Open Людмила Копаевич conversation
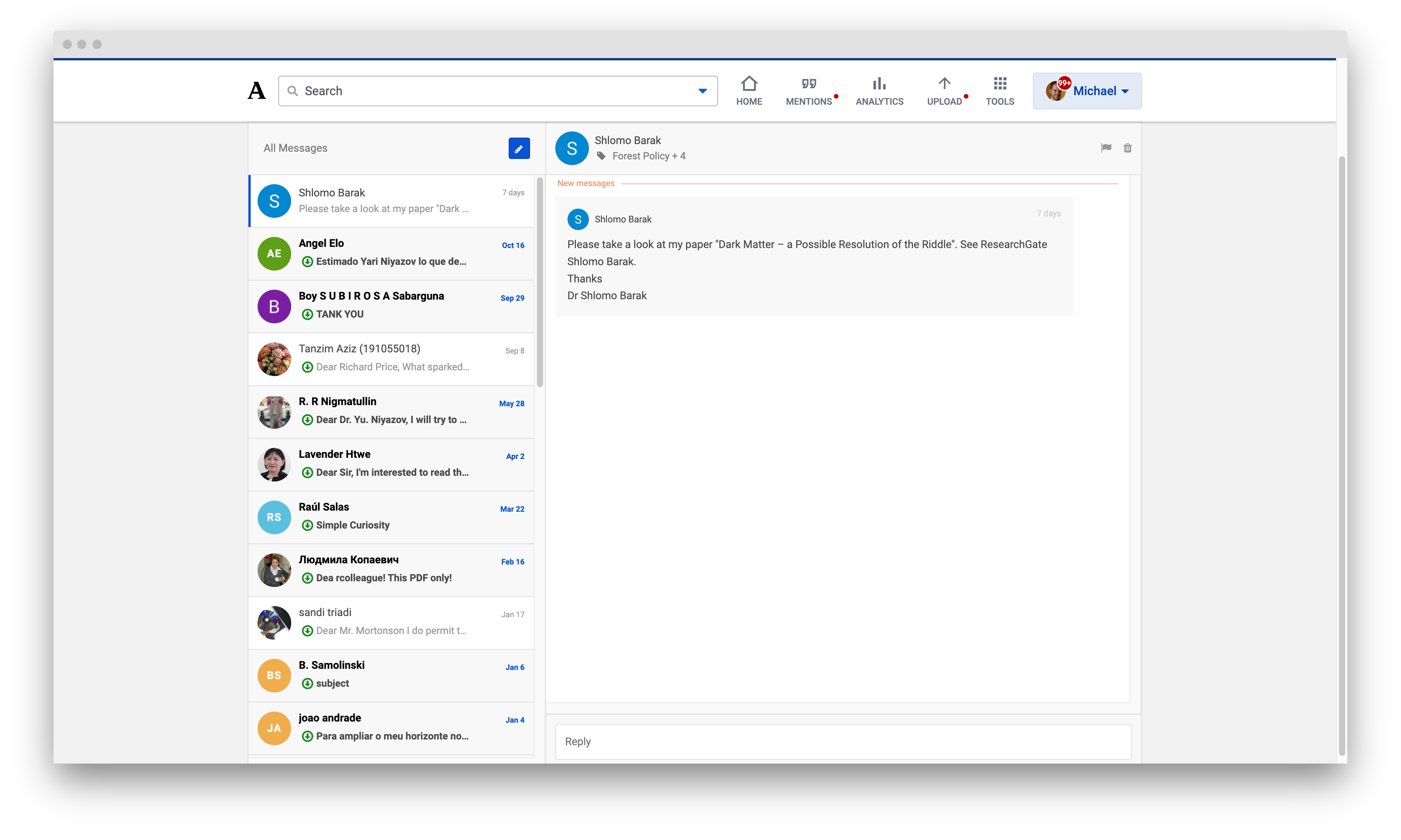 391,569
